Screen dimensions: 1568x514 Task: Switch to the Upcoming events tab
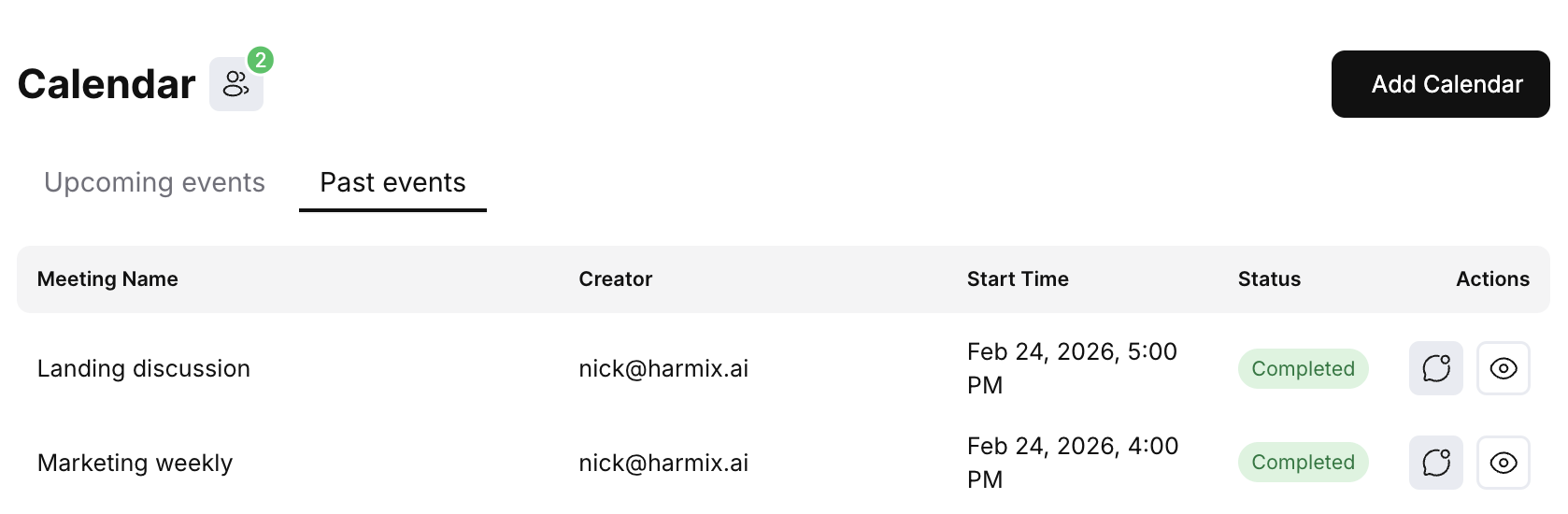click(154, 182)
